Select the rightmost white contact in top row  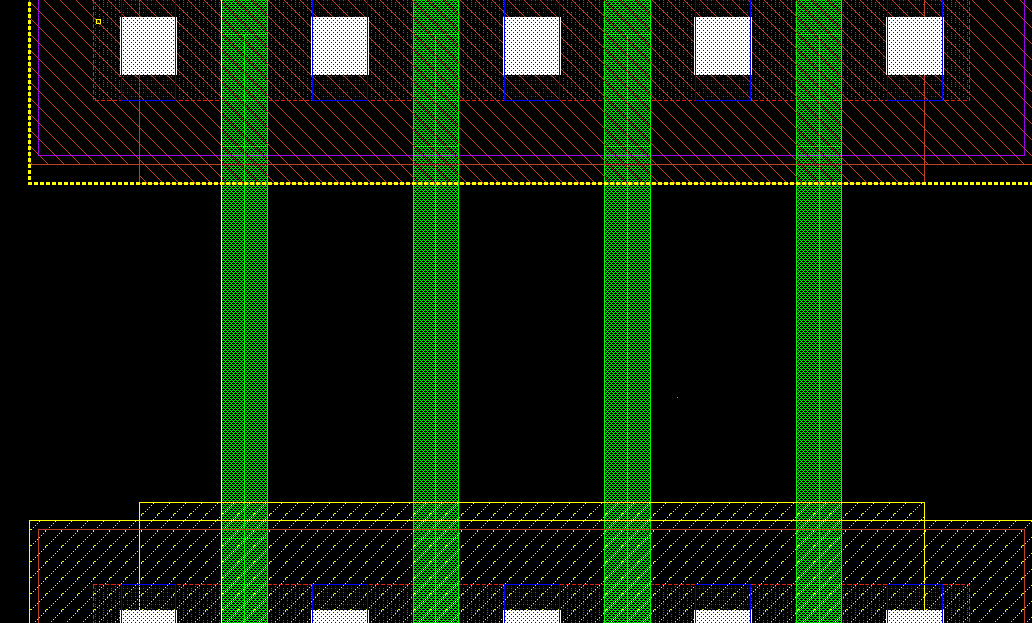915,46
